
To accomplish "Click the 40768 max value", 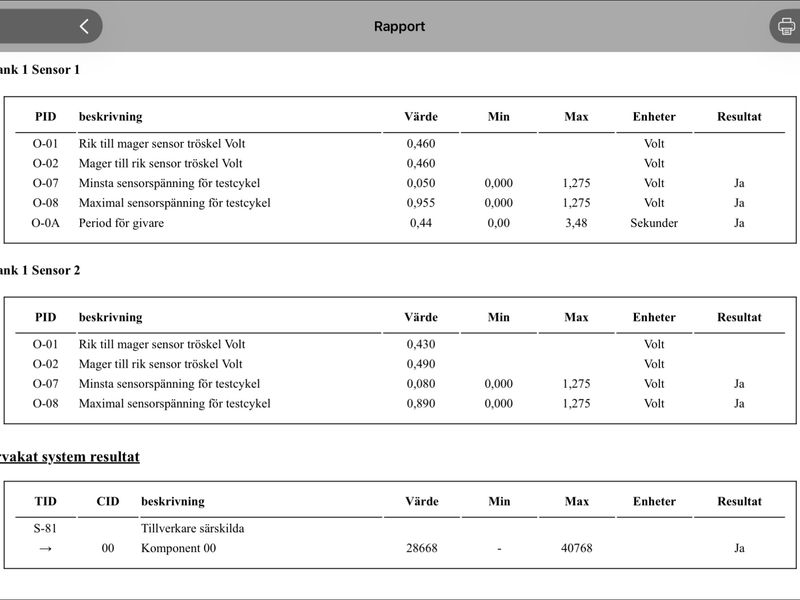I will pos(577,548).
